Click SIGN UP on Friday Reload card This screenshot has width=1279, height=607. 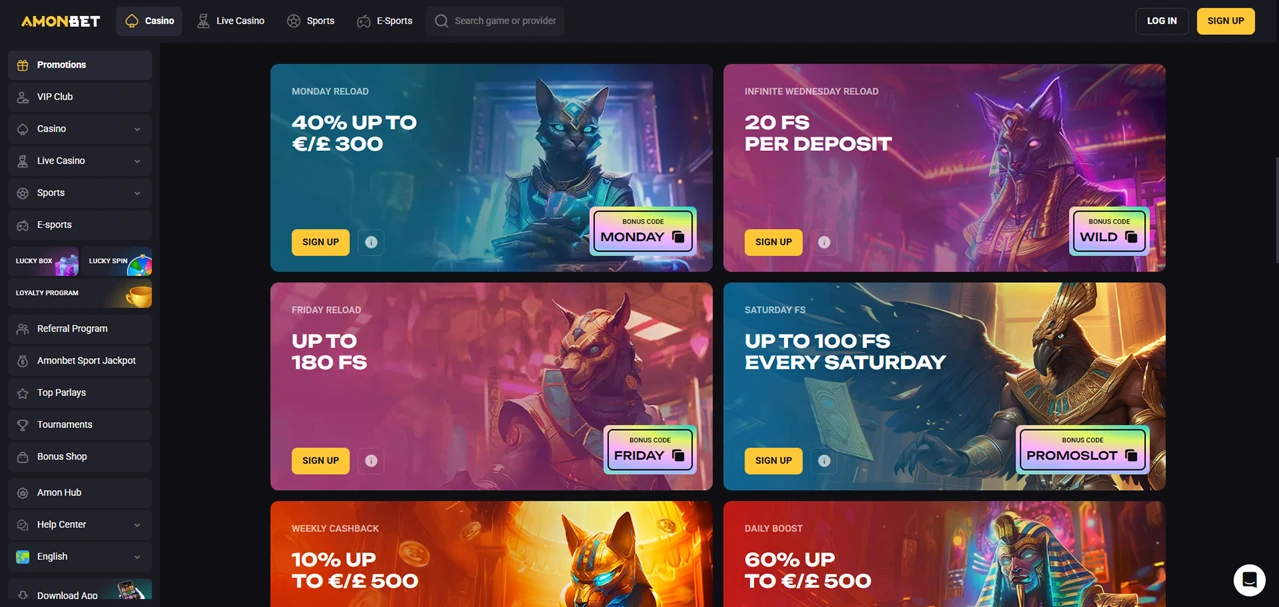[320, 461]
